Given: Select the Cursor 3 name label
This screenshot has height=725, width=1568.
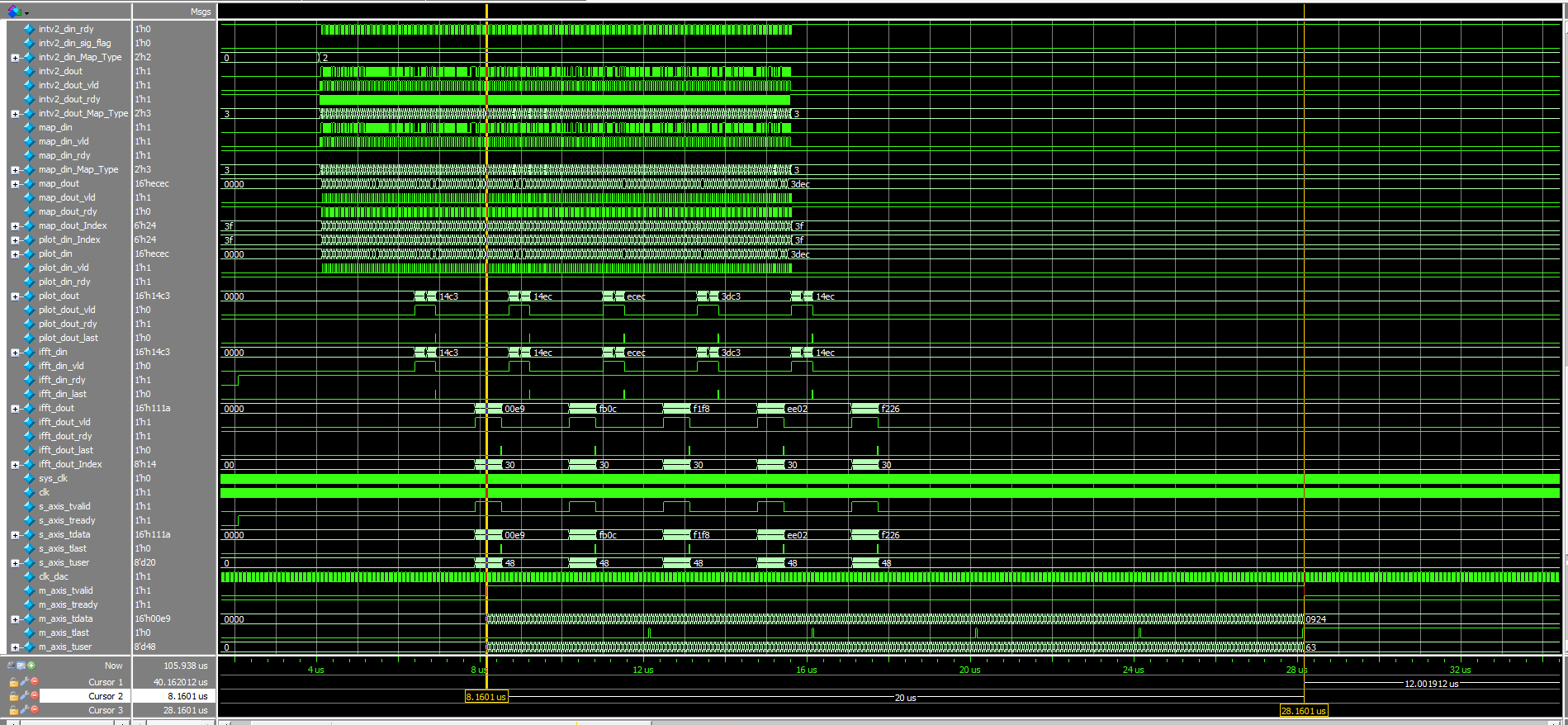Looking at the screenshot, I should (x=106, y=710).
